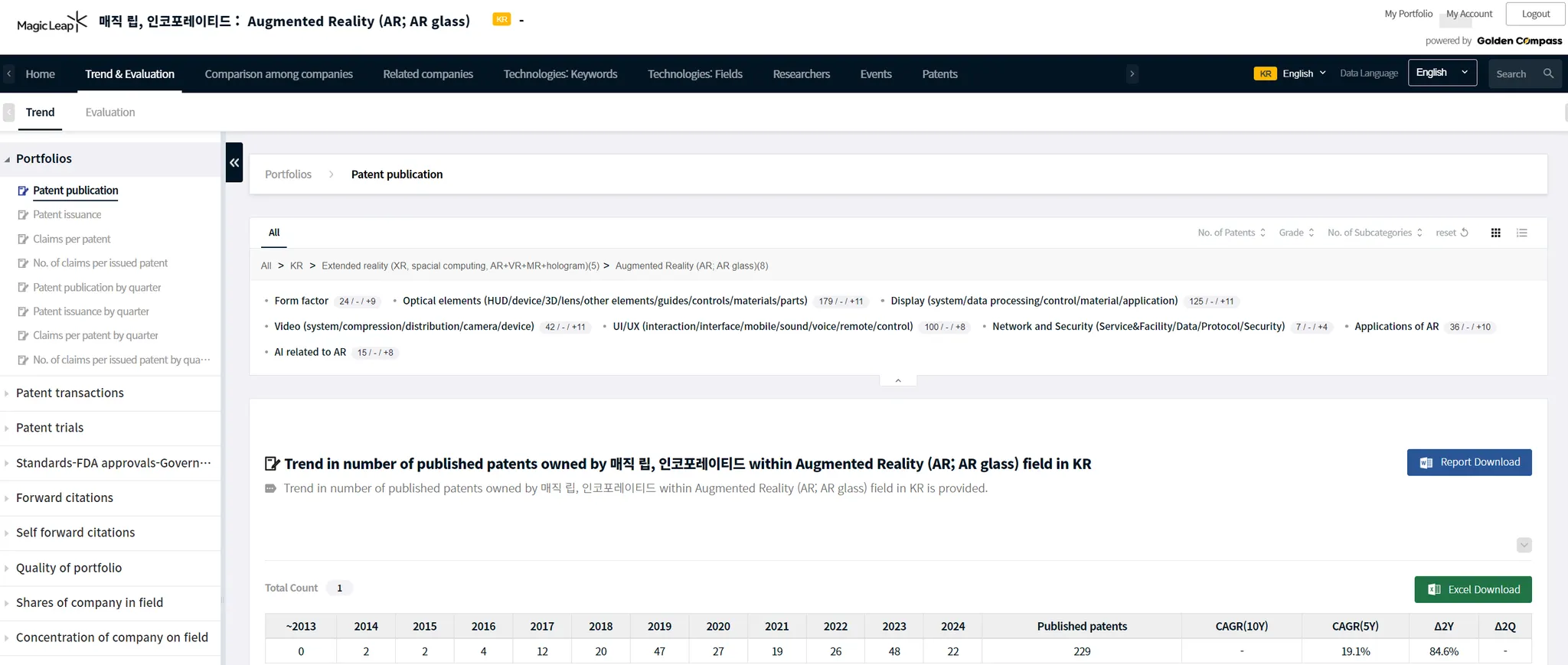
Task: Select the Optical elements subcategory
Action: point(605,301)
